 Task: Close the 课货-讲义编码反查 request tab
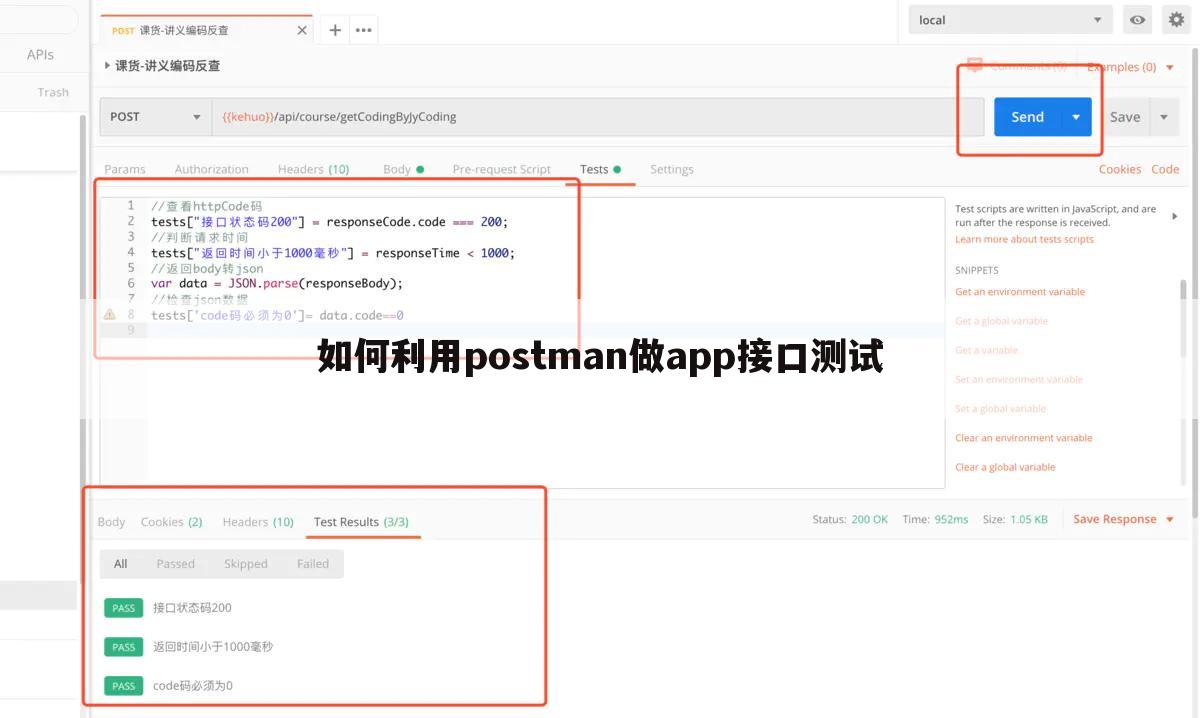coord(302,31)
